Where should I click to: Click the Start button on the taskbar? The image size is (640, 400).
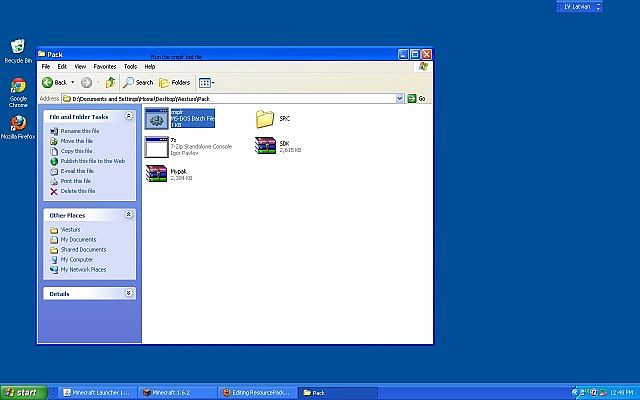coord(20,393)
